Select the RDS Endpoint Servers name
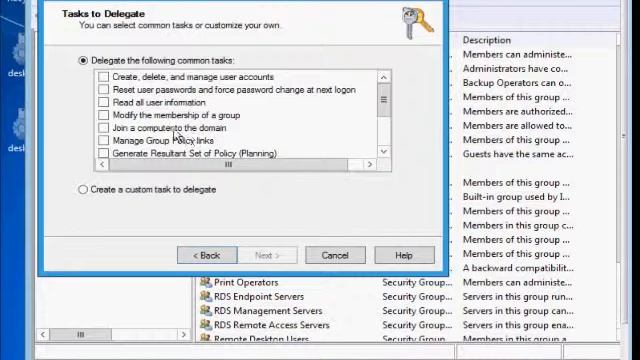Image resolution: width=640 pixels, height=360 pixels. (259, 297)
